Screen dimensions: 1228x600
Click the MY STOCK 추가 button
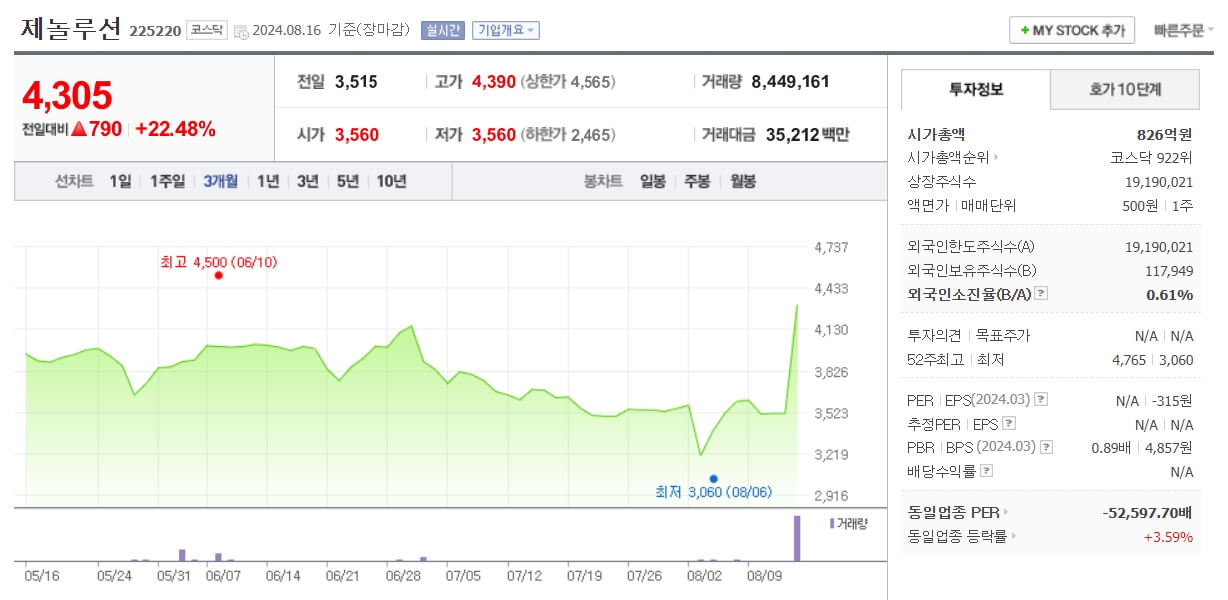[x=1071, y=30]
